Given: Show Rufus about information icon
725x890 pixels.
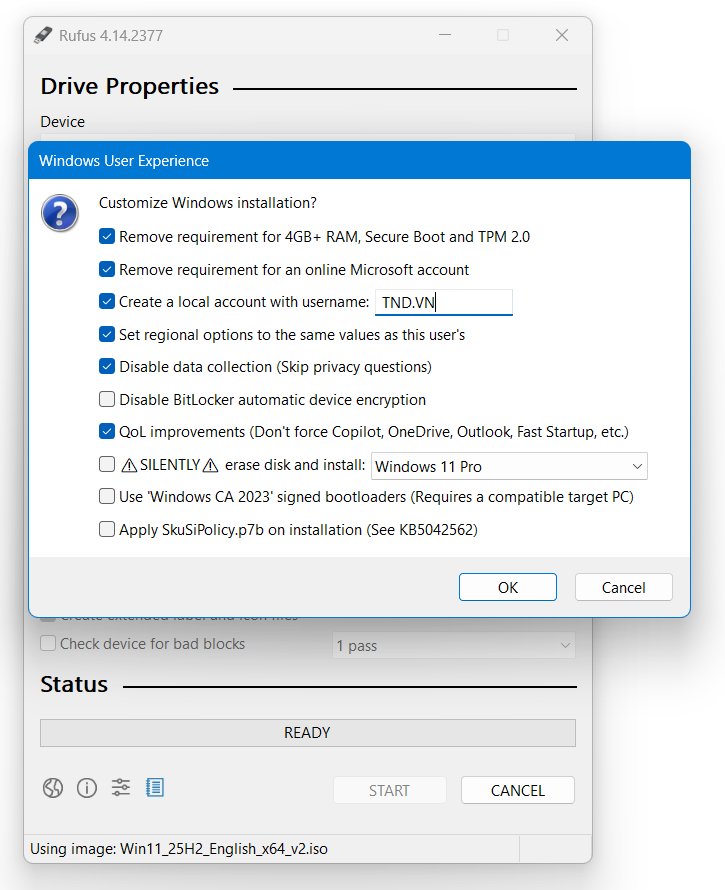Looking at the screenshot, I should (x=87, y=788).
